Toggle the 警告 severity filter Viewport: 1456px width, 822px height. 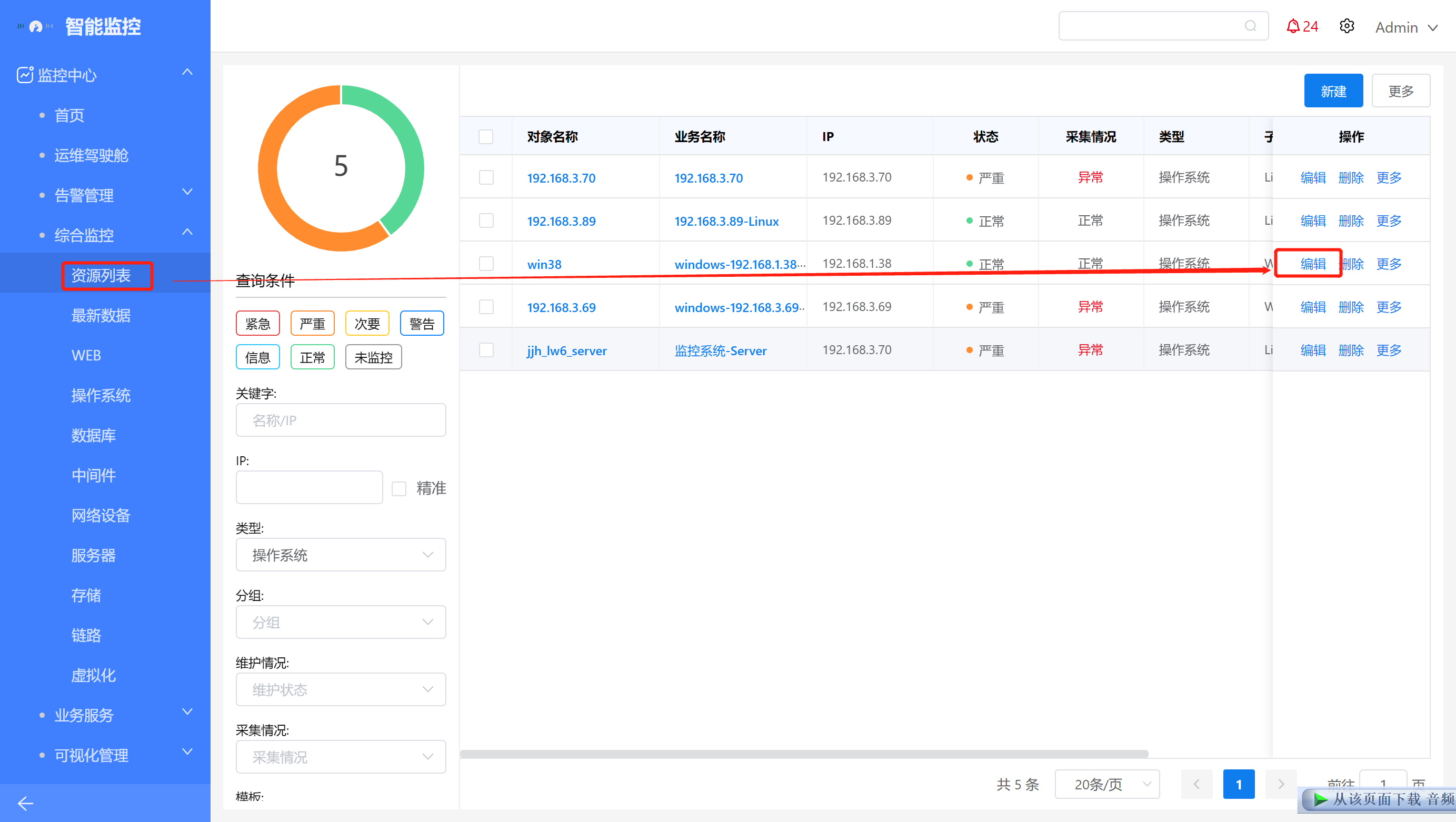click(422, 324)
